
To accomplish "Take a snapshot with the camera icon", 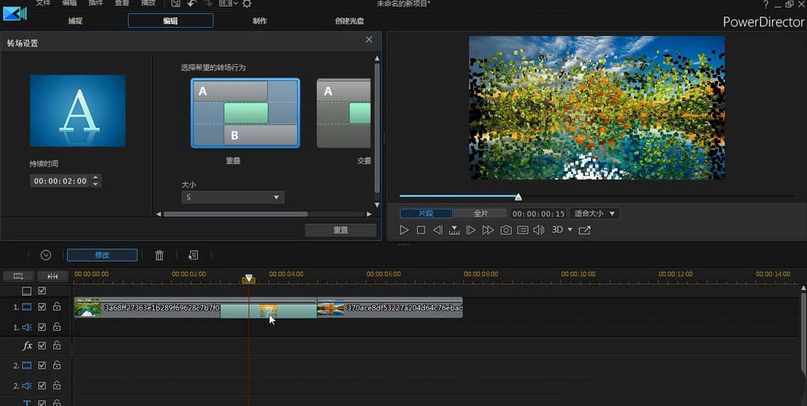I will click(x=506, y=230).
